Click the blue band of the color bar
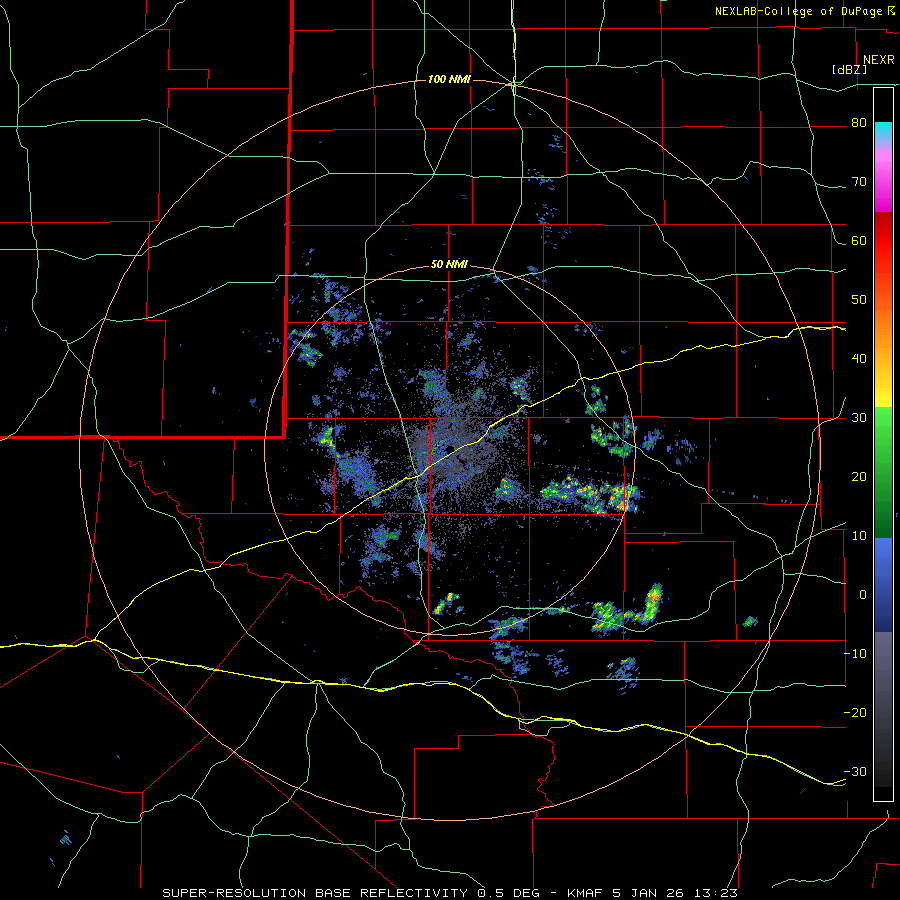Image resolution: width=900 pixels, height=900 pixels. [883, 585]
